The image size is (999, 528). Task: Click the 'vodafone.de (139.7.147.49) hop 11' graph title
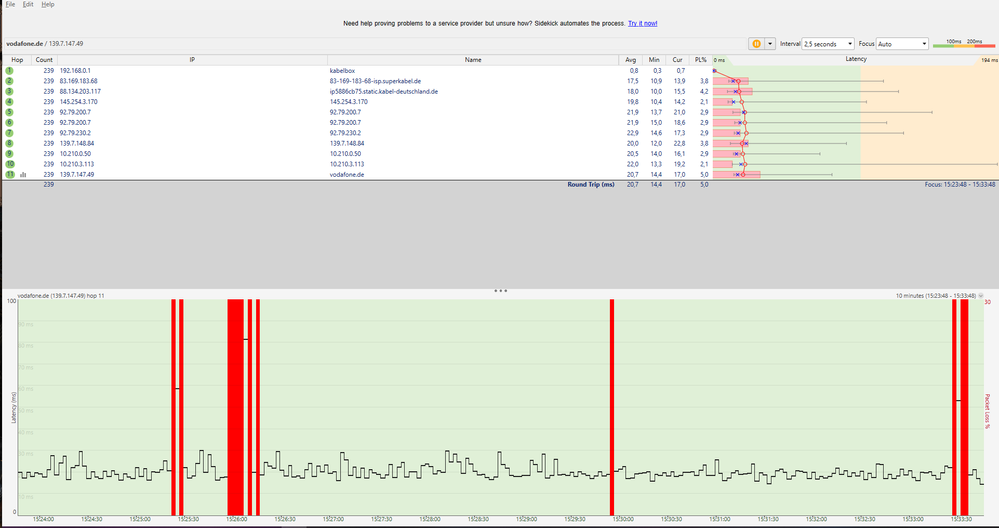click(61, 296)
